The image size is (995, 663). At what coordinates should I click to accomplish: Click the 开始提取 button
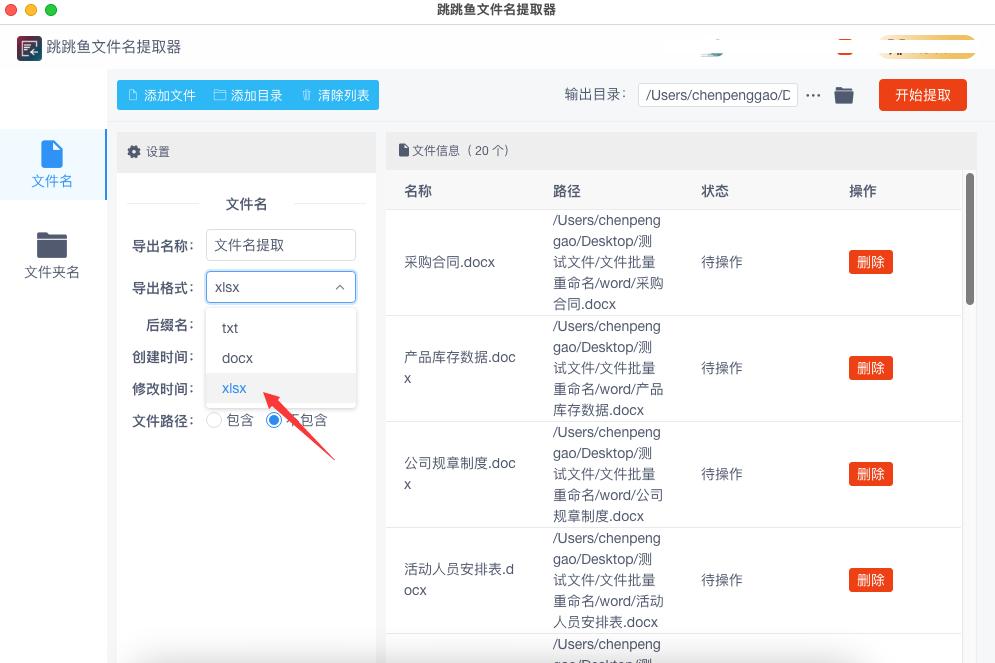pos(921,95)
